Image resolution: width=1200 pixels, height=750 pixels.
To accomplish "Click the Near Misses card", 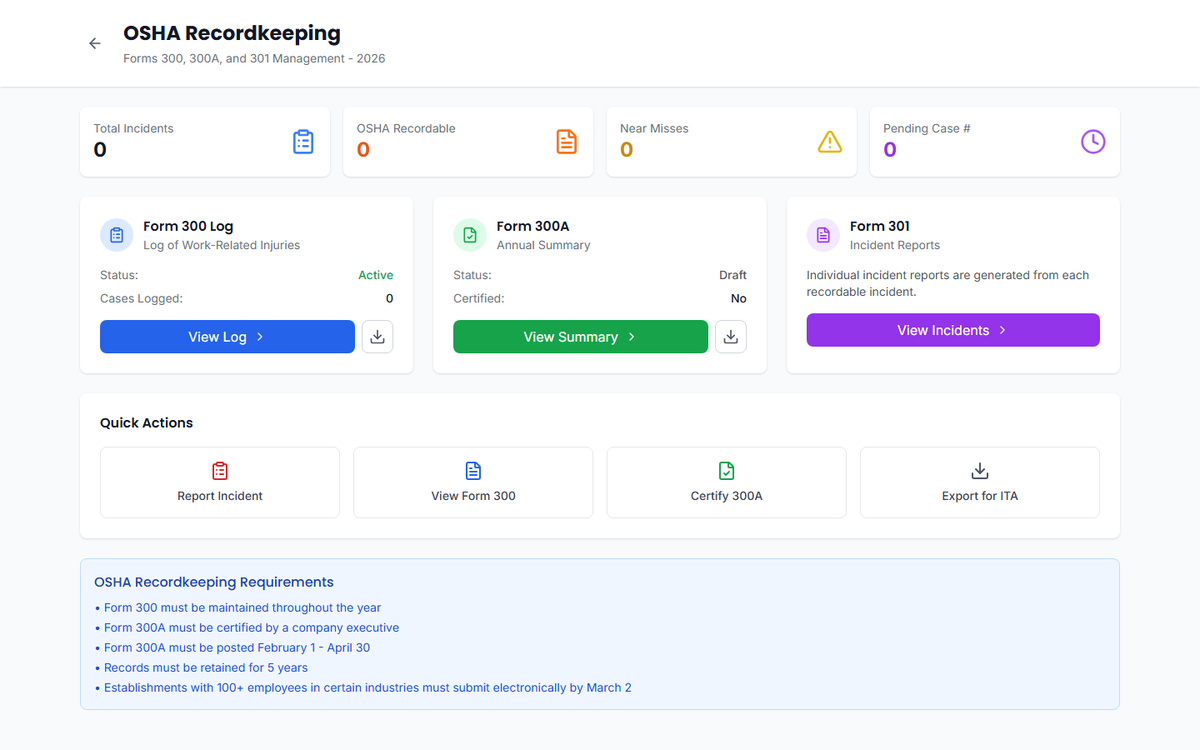I will (732, 142).
